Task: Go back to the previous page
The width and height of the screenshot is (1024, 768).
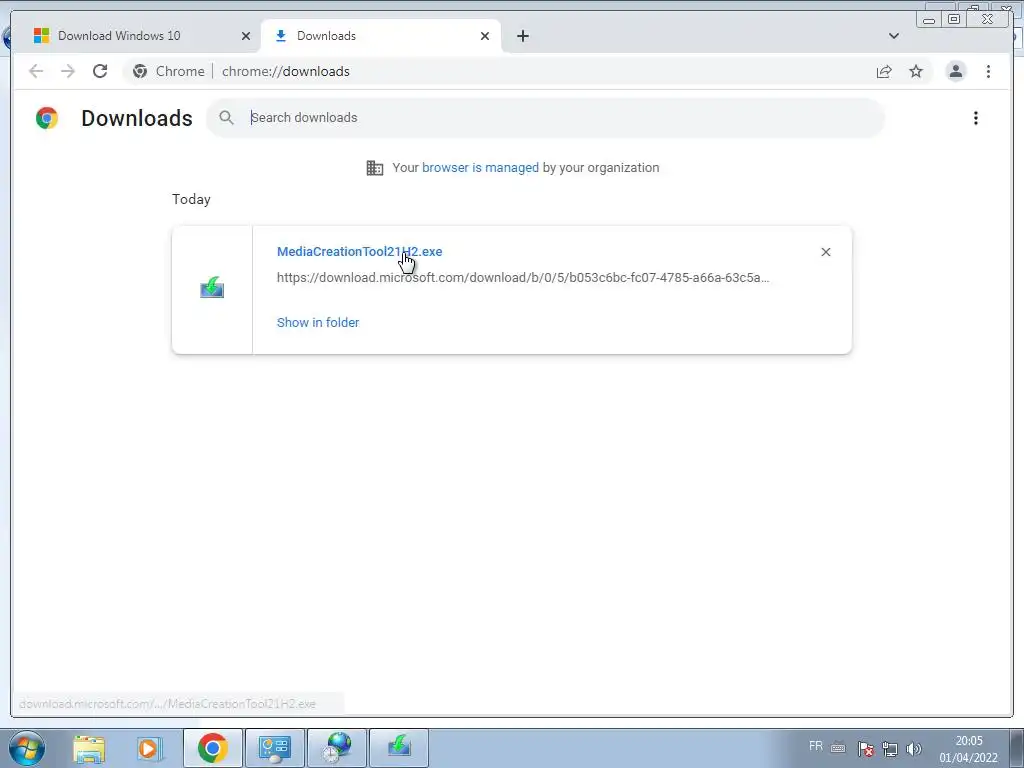Action: tap(36, 71)
